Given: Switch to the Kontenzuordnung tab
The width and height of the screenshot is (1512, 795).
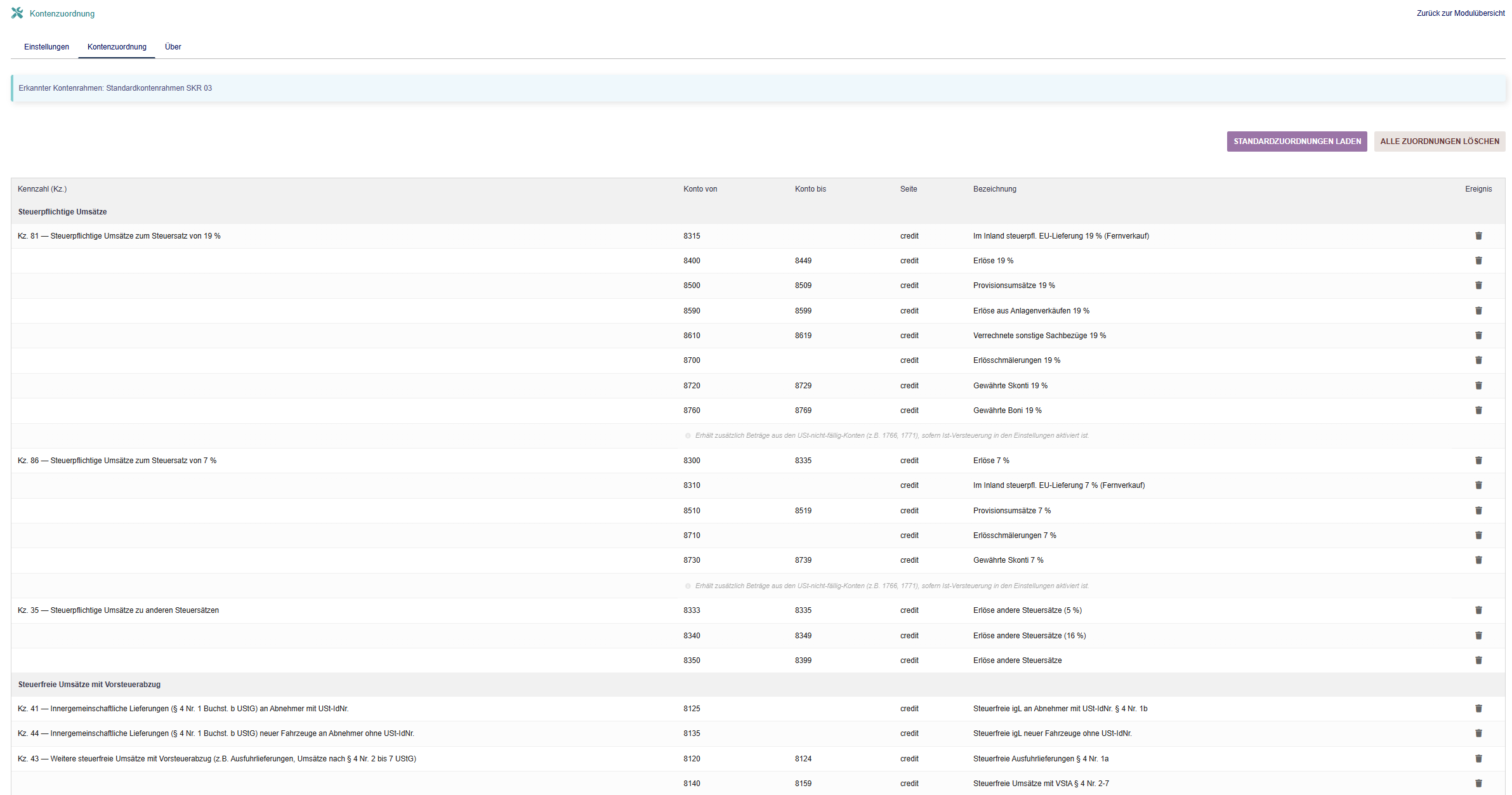Looking at the screenshot, I should click(x=117, y=47).
